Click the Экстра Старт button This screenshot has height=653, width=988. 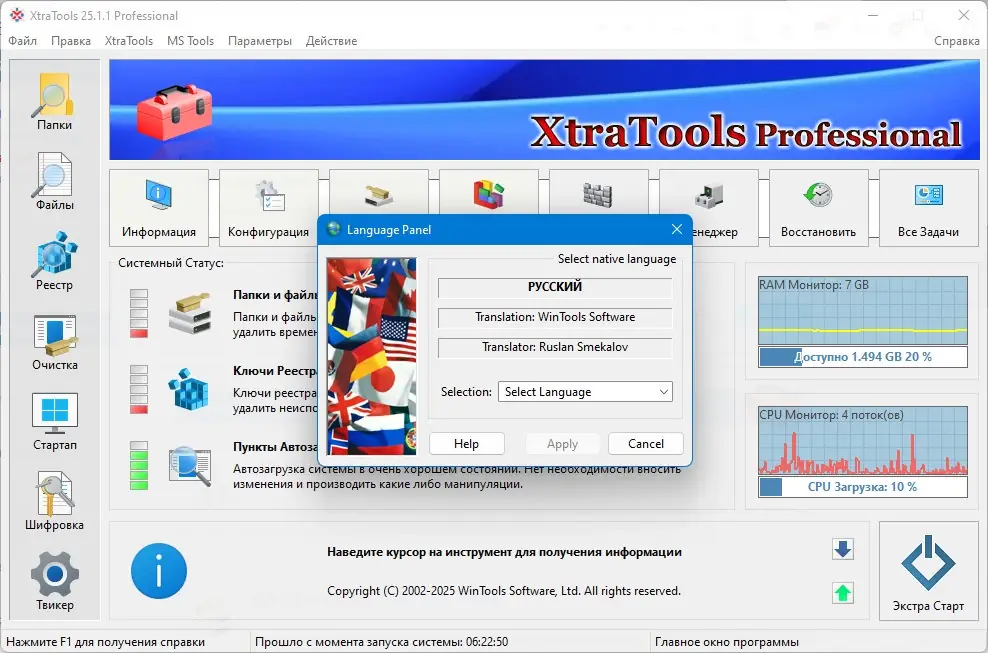click(x=928, y=571)
